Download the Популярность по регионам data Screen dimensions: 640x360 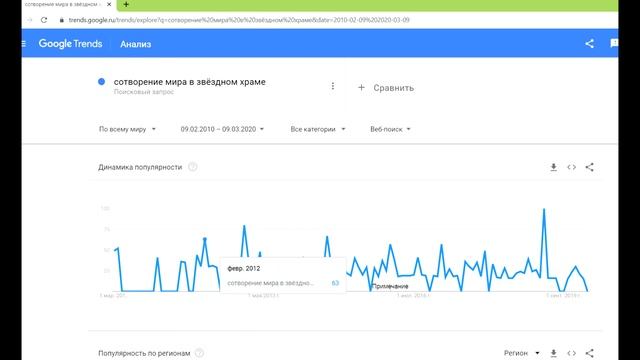coord(553,353)
